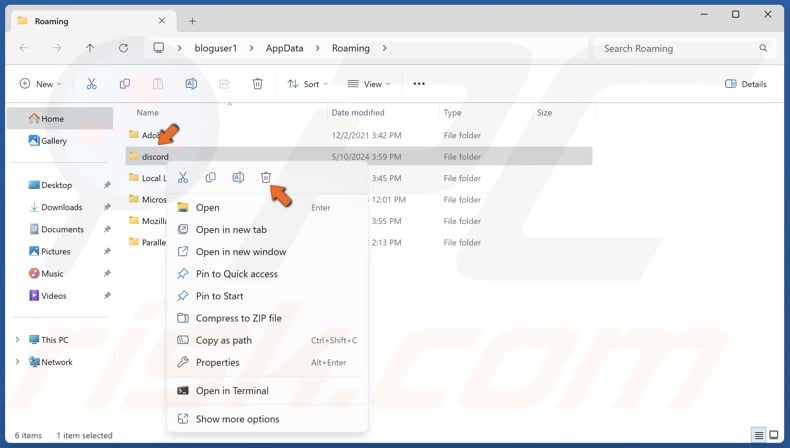This screenshot has height=448, width=790.
Task: Click the Share icon in the toolbar
Action: click(x=224, y=84)
